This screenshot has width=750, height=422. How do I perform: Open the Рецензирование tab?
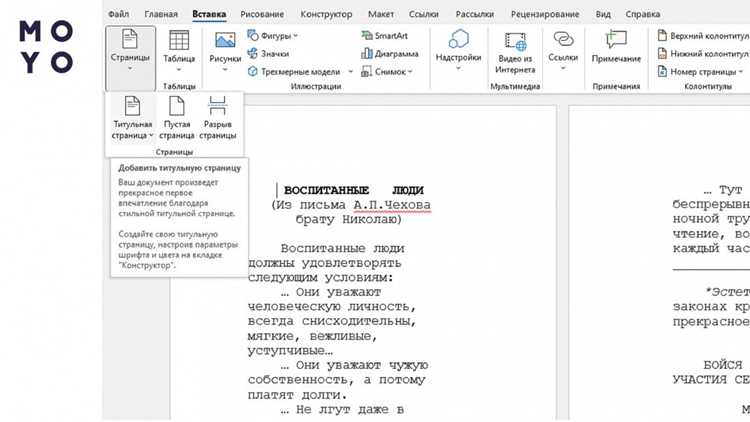[x=545, y=14]
